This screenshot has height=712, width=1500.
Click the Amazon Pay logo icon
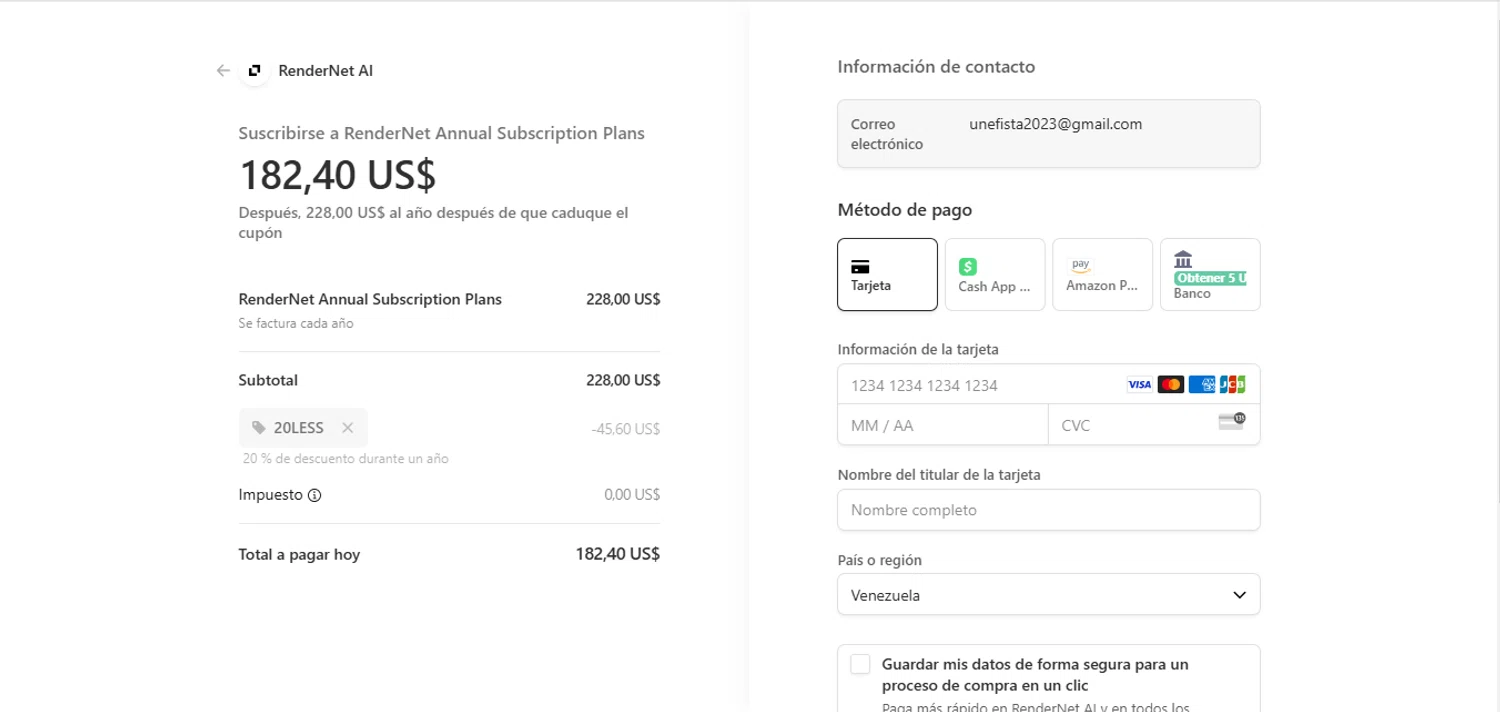[x=1081, y=266]
